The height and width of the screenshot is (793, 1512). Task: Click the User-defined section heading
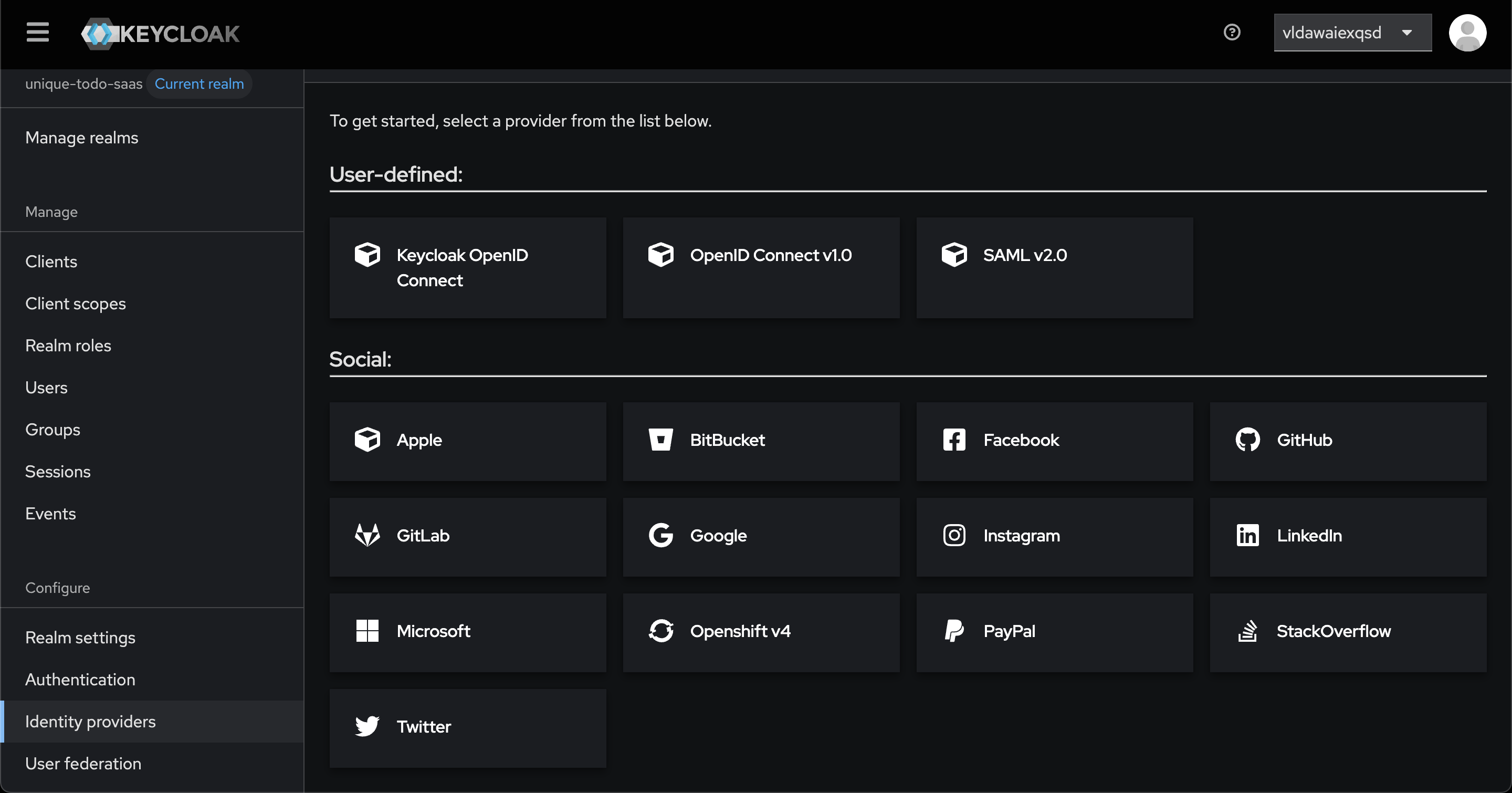(396, 174)
